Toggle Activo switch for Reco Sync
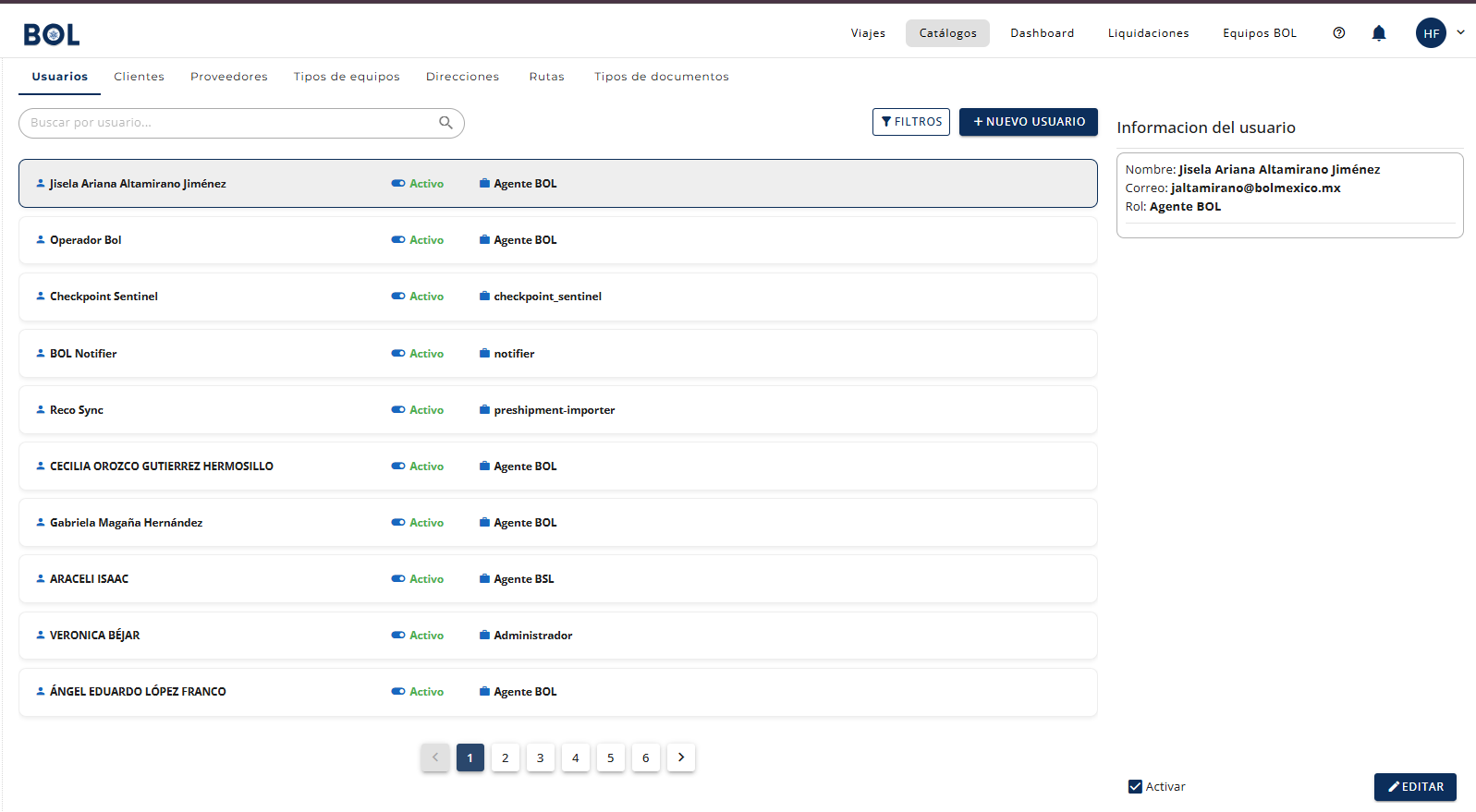The image size is (1476, 812). (x=398, y=410)
